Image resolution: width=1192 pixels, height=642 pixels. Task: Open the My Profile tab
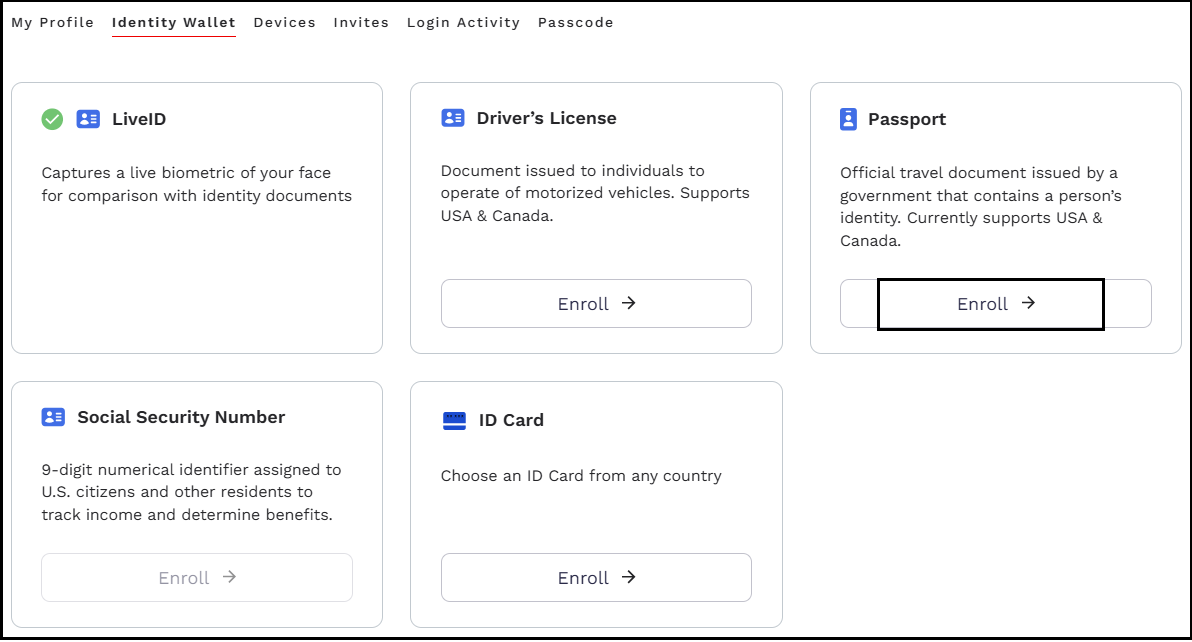click(52, 22)
